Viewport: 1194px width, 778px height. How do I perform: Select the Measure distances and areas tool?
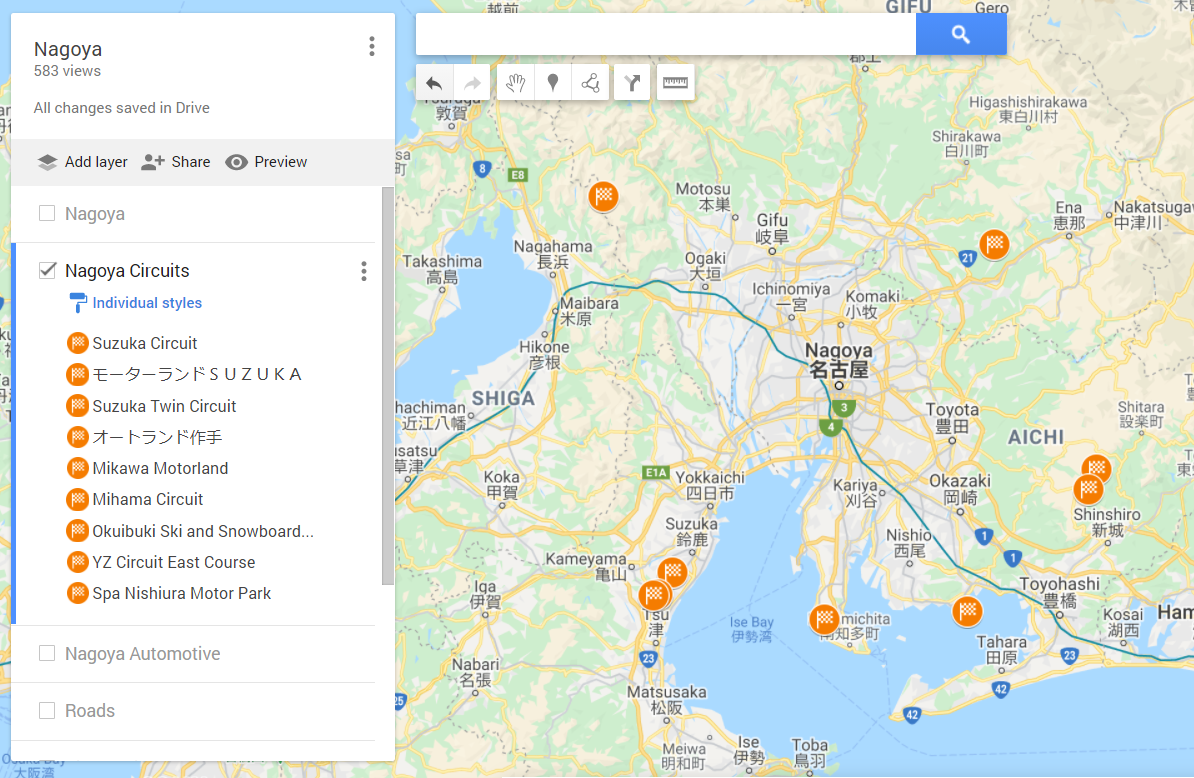pyautogui.click(x=675, y=82)
